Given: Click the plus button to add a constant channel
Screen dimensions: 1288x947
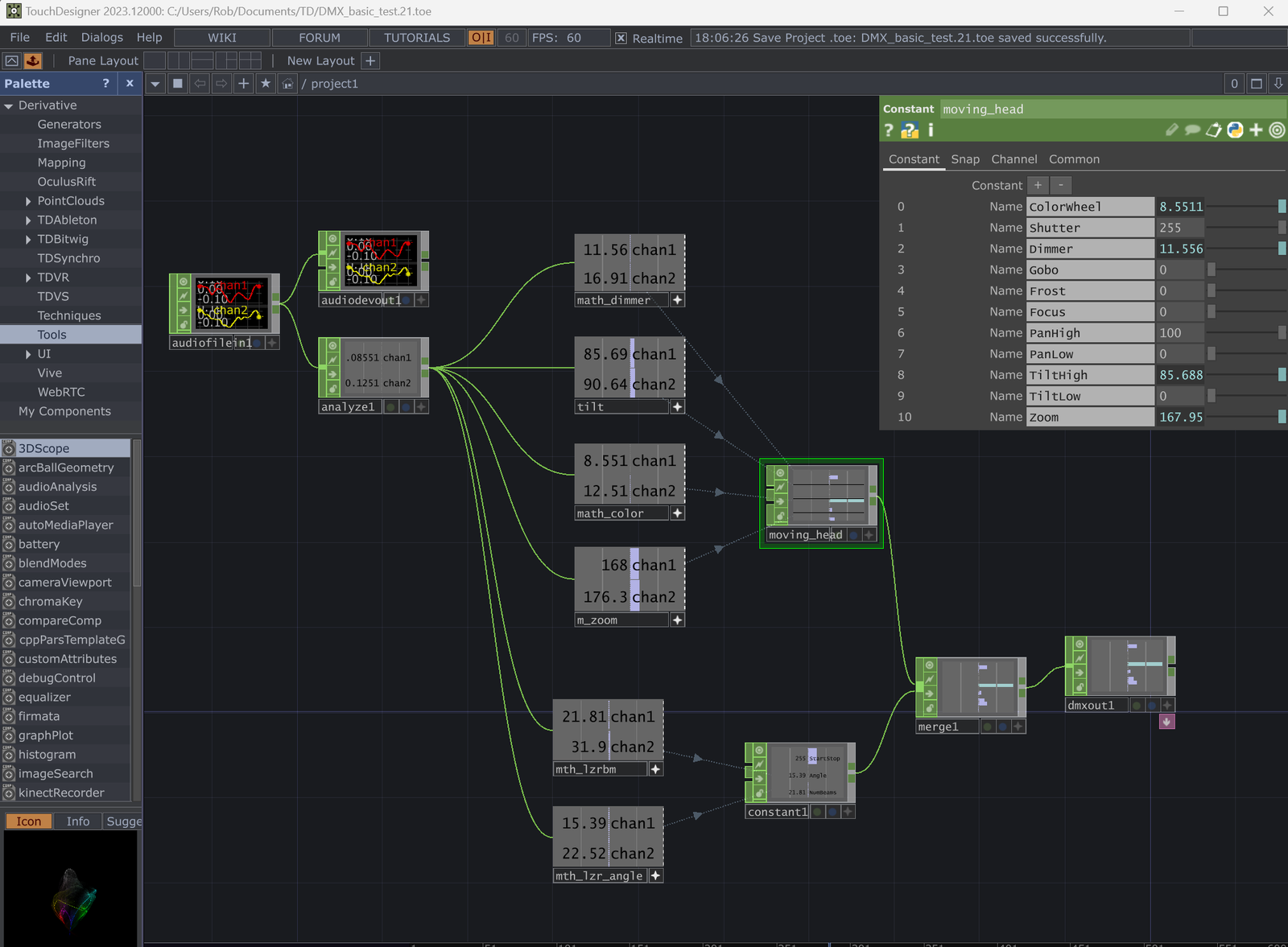Looking at the screenshot, I should (1038, 185).
